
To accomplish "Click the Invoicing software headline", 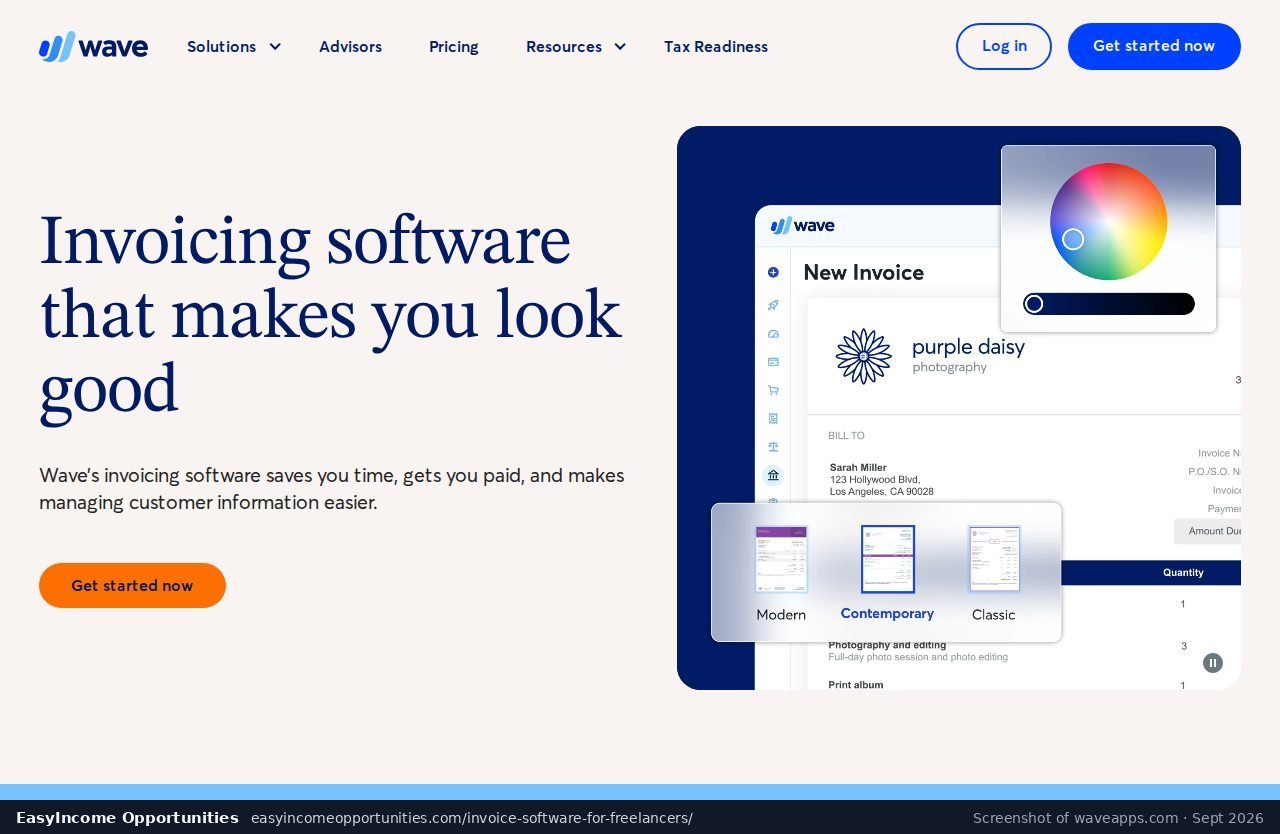I will pyautogui.click(x=330, y=314).
